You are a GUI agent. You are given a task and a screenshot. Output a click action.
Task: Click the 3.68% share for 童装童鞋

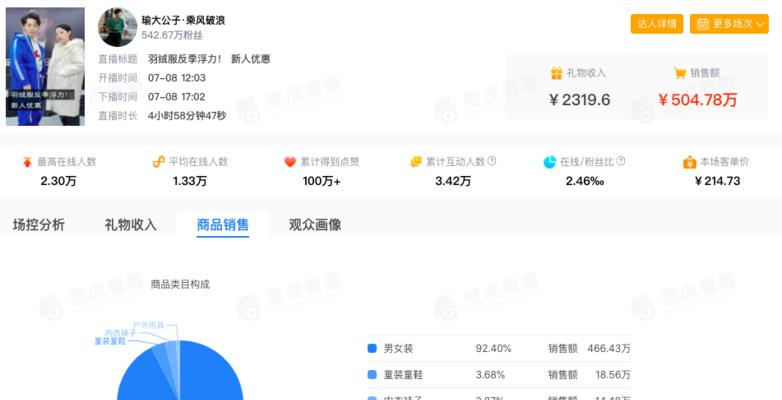point(491,375)
